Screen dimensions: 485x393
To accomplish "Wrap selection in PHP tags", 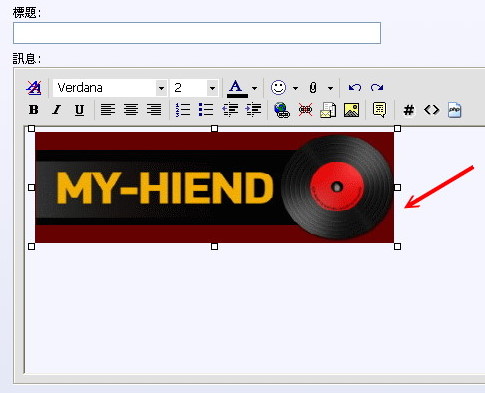I will point(455,110).
